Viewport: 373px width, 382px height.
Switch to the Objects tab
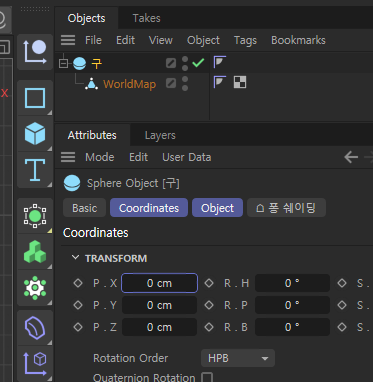[86, 18]
